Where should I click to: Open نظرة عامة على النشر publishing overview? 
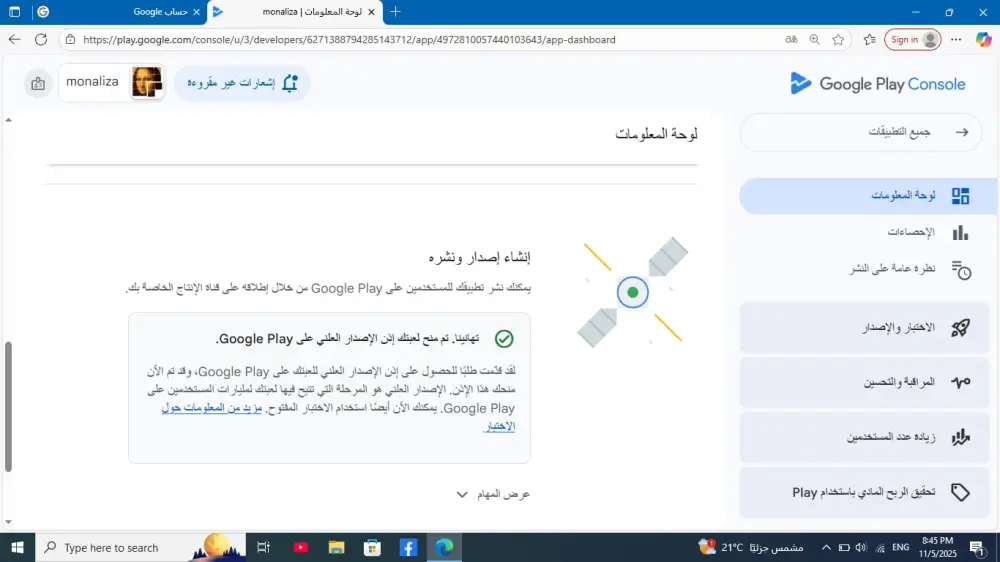tap(892, 269)
